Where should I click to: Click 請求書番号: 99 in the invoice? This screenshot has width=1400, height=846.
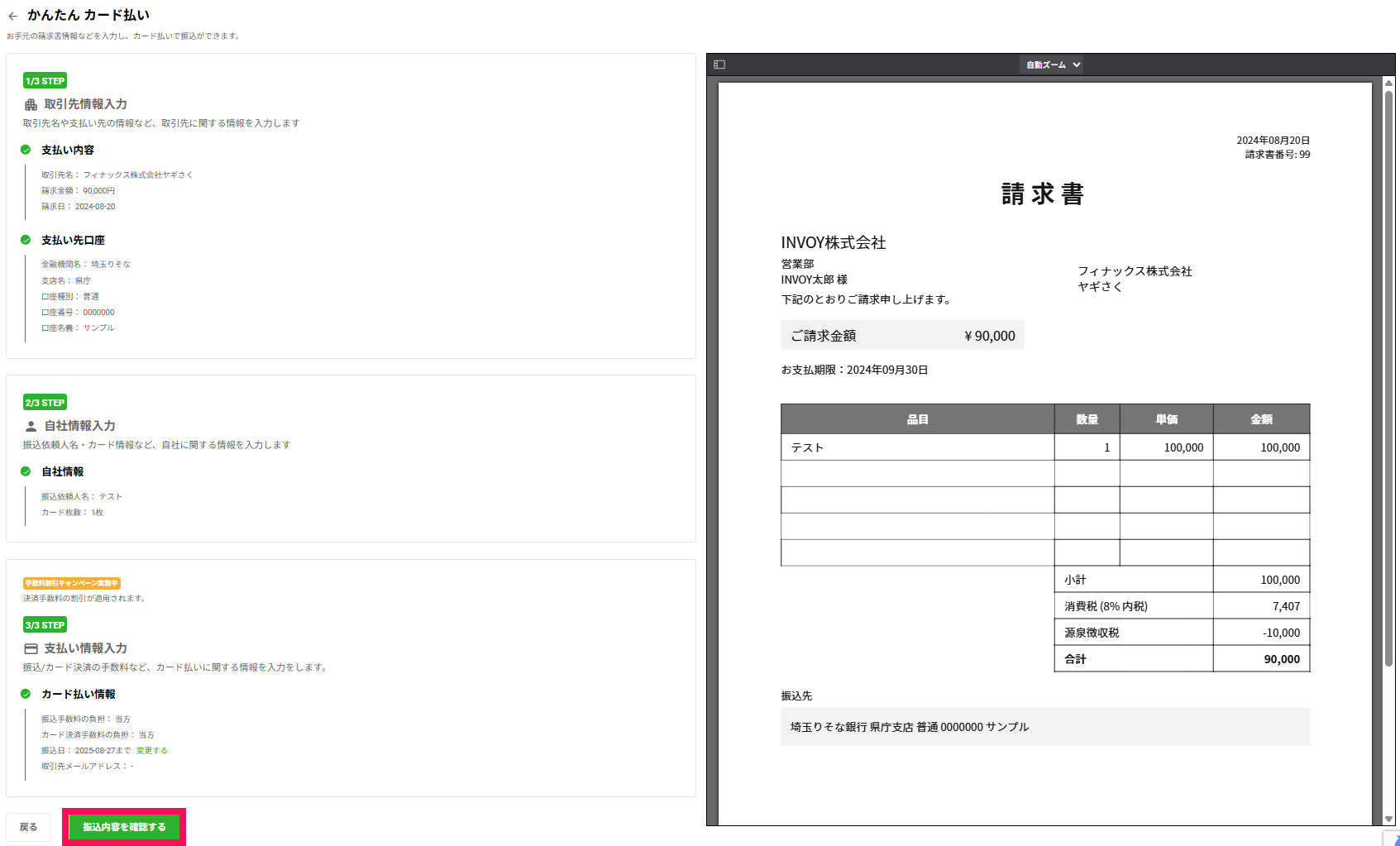[x=1278, y=155]
